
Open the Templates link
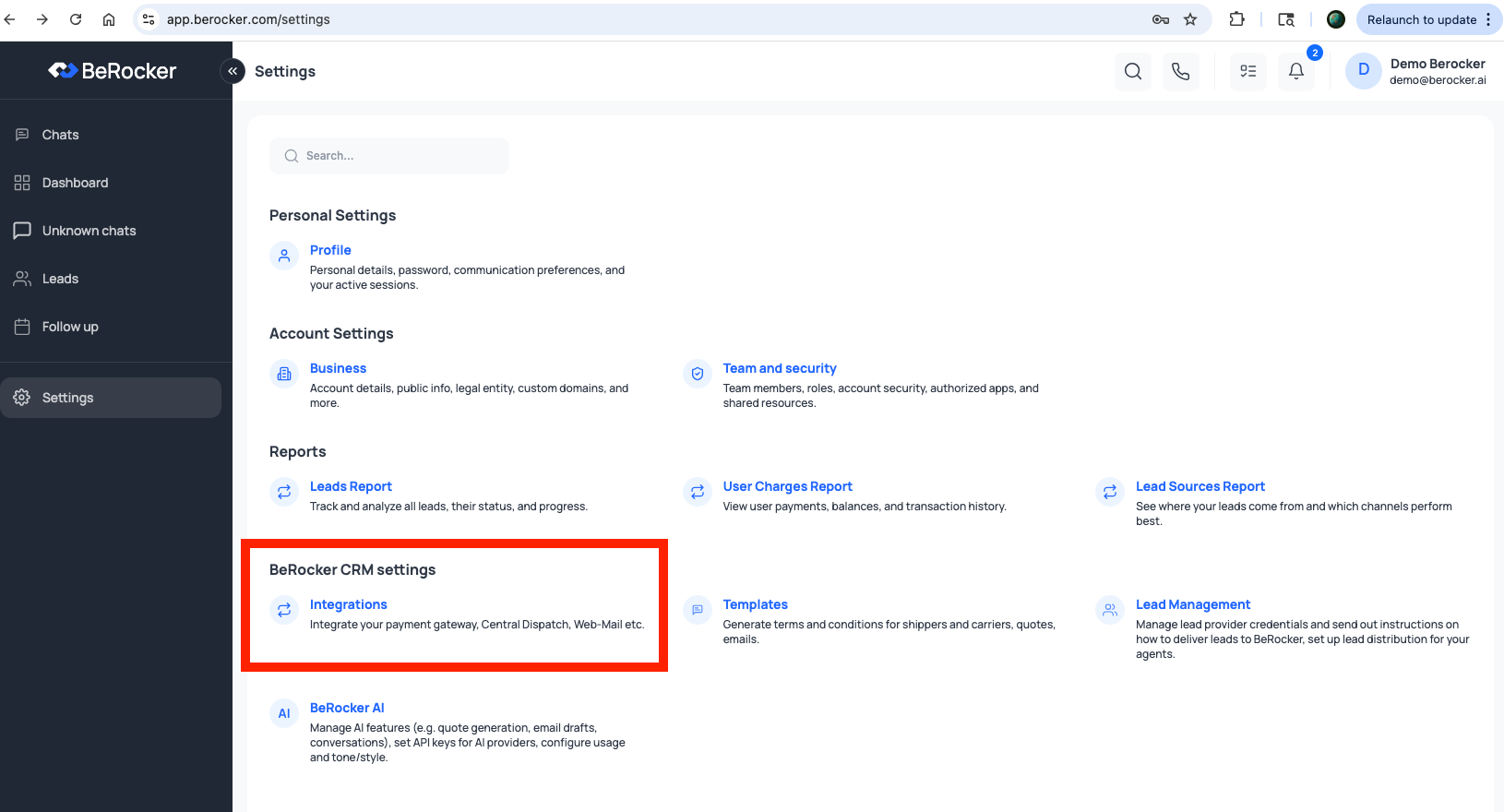(x=756, y=604)
